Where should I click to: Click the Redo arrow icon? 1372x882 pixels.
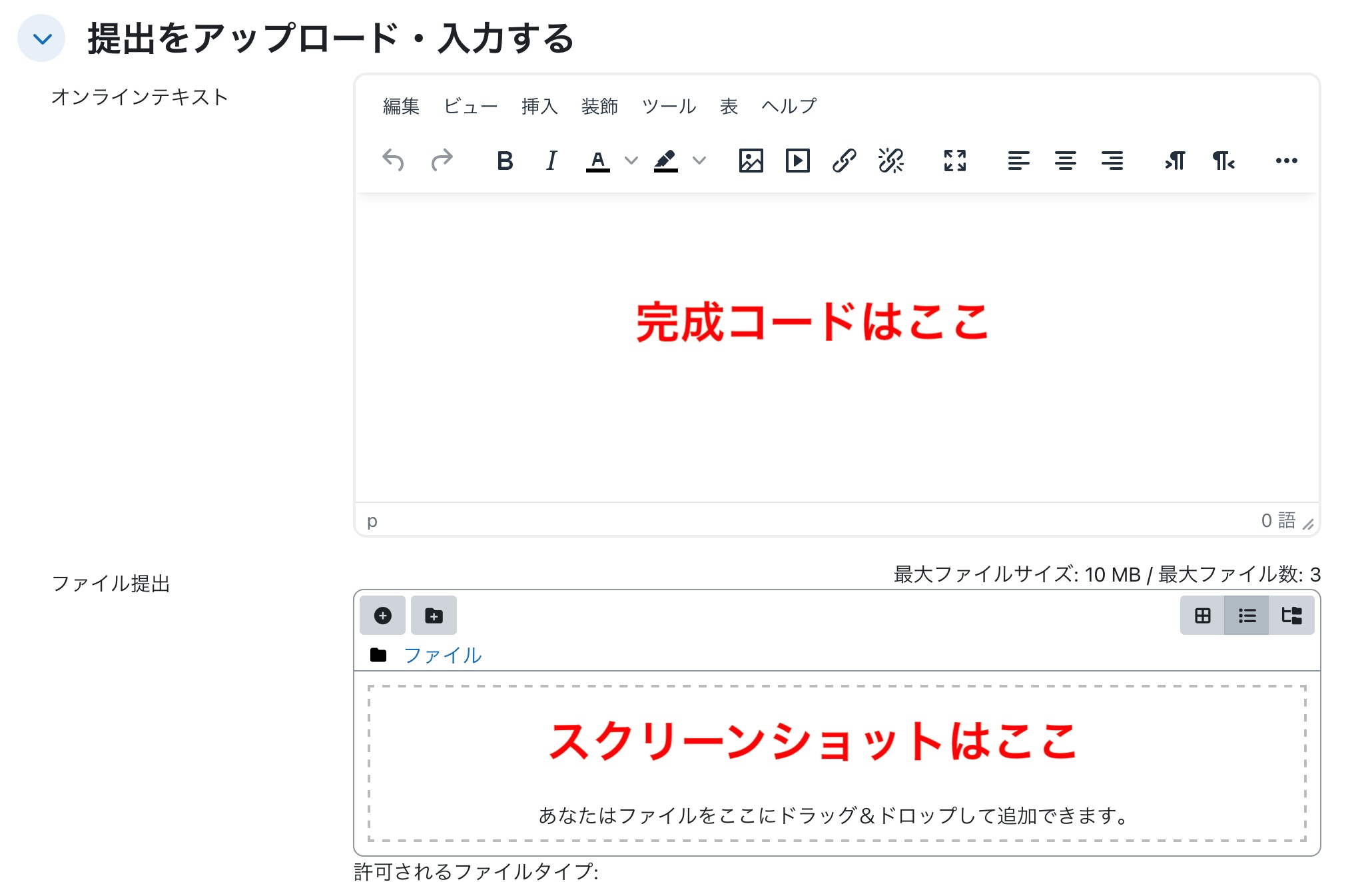442,161
